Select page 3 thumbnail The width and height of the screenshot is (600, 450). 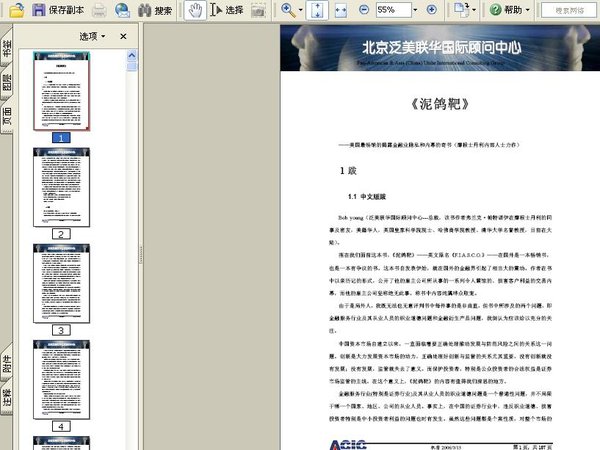tap(62, 284)
